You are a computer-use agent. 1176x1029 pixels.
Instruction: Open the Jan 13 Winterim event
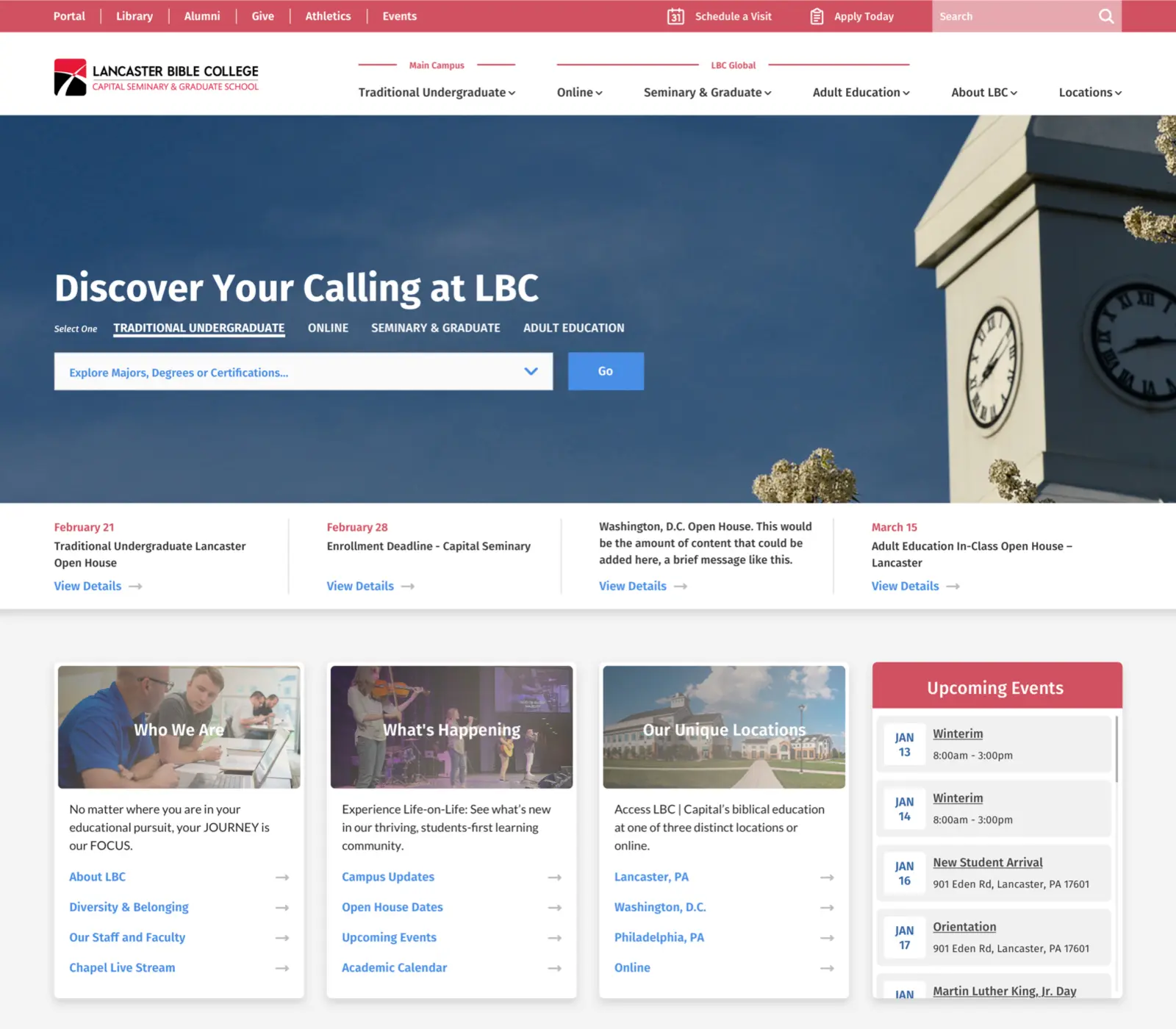958,734
